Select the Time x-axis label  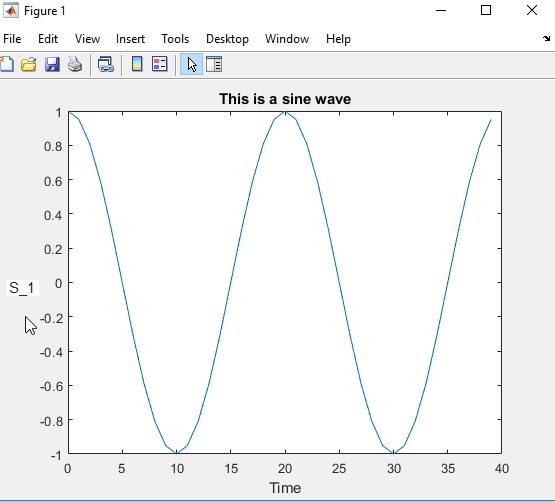click(x=285, y=488)
